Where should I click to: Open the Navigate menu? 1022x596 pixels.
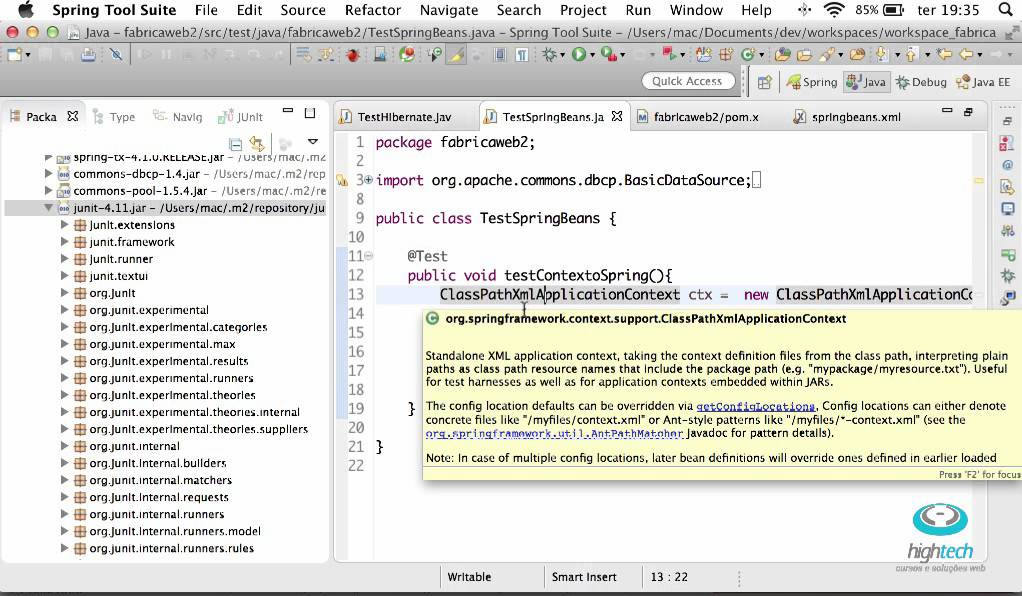[x=449, y=10]
